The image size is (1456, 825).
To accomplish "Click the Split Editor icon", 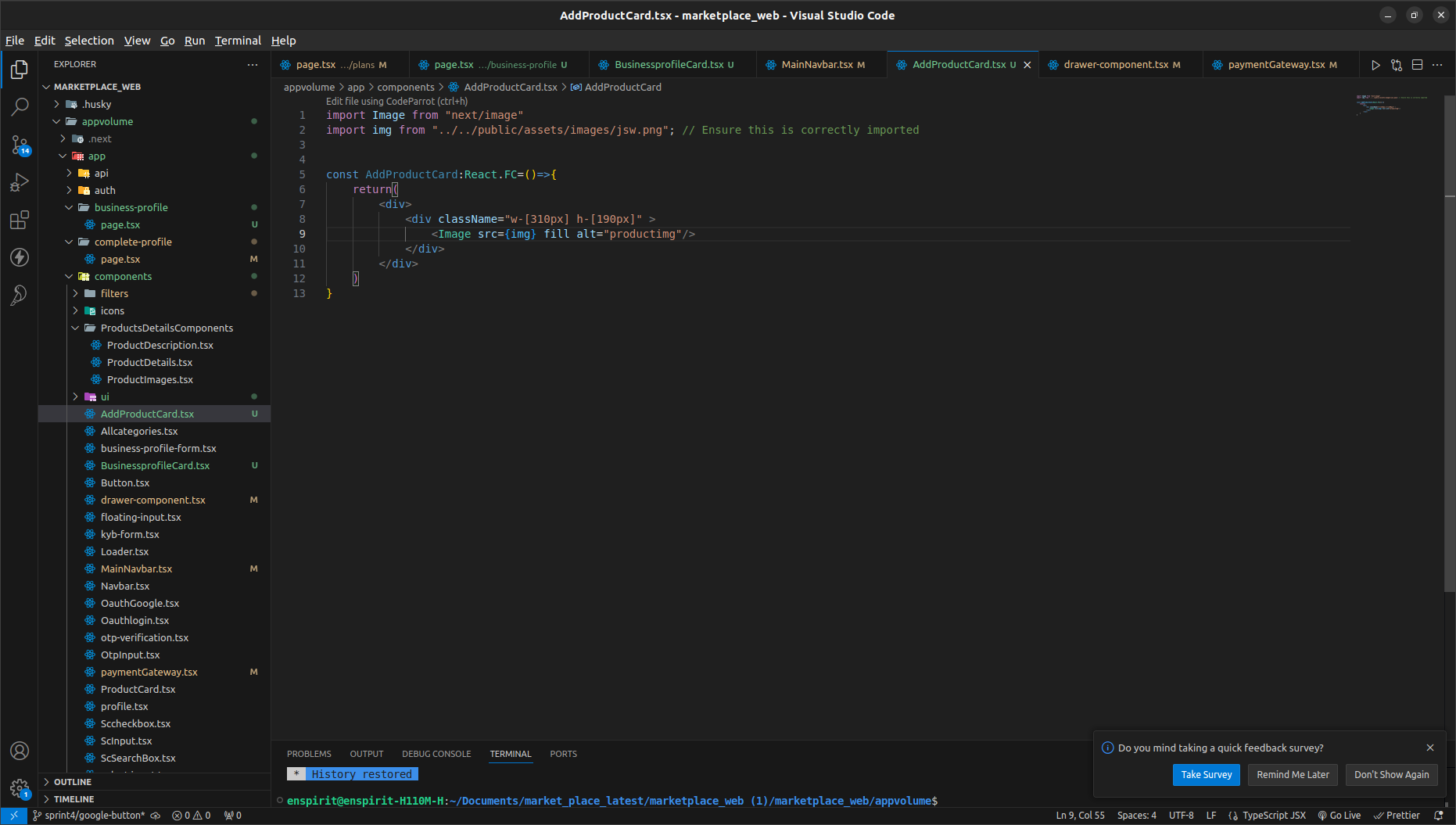I will (1417, 65).
